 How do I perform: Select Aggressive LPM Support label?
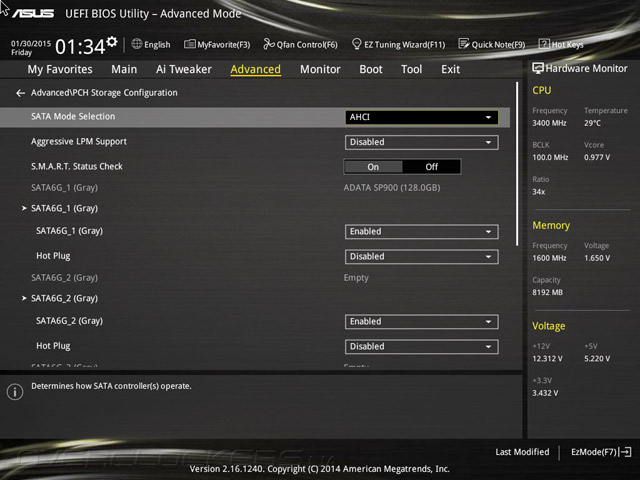[x=79, y=142]
